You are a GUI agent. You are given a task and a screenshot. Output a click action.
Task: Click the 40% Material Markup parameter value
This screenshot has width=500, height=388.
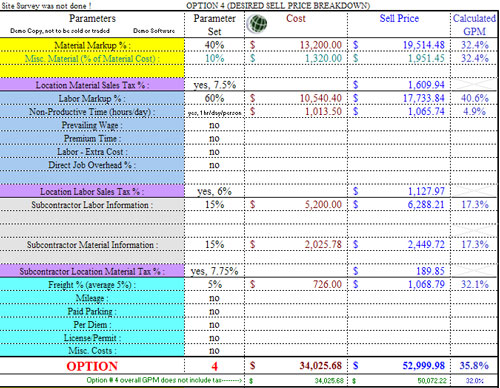[x=214, y=45]
